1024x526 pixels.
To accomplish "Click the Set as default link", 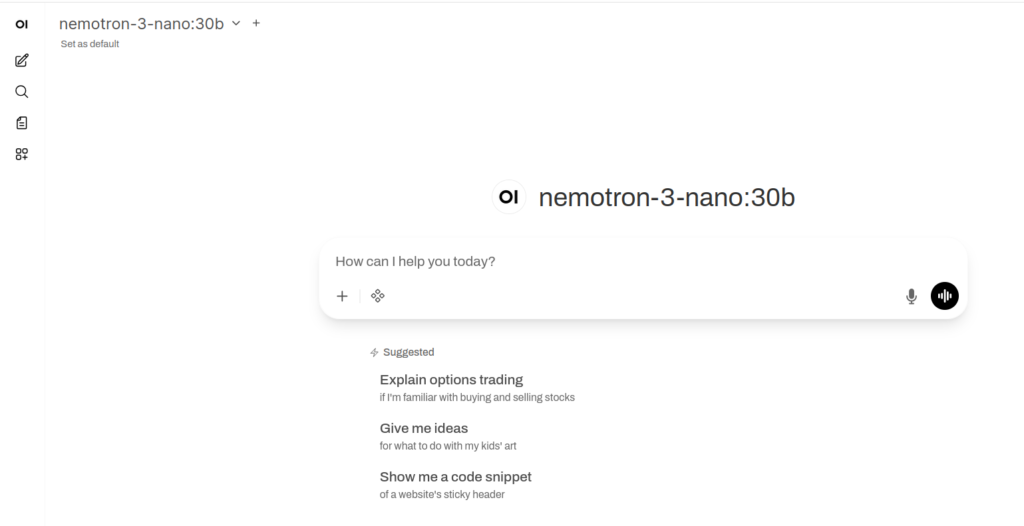I will [90, 44].
